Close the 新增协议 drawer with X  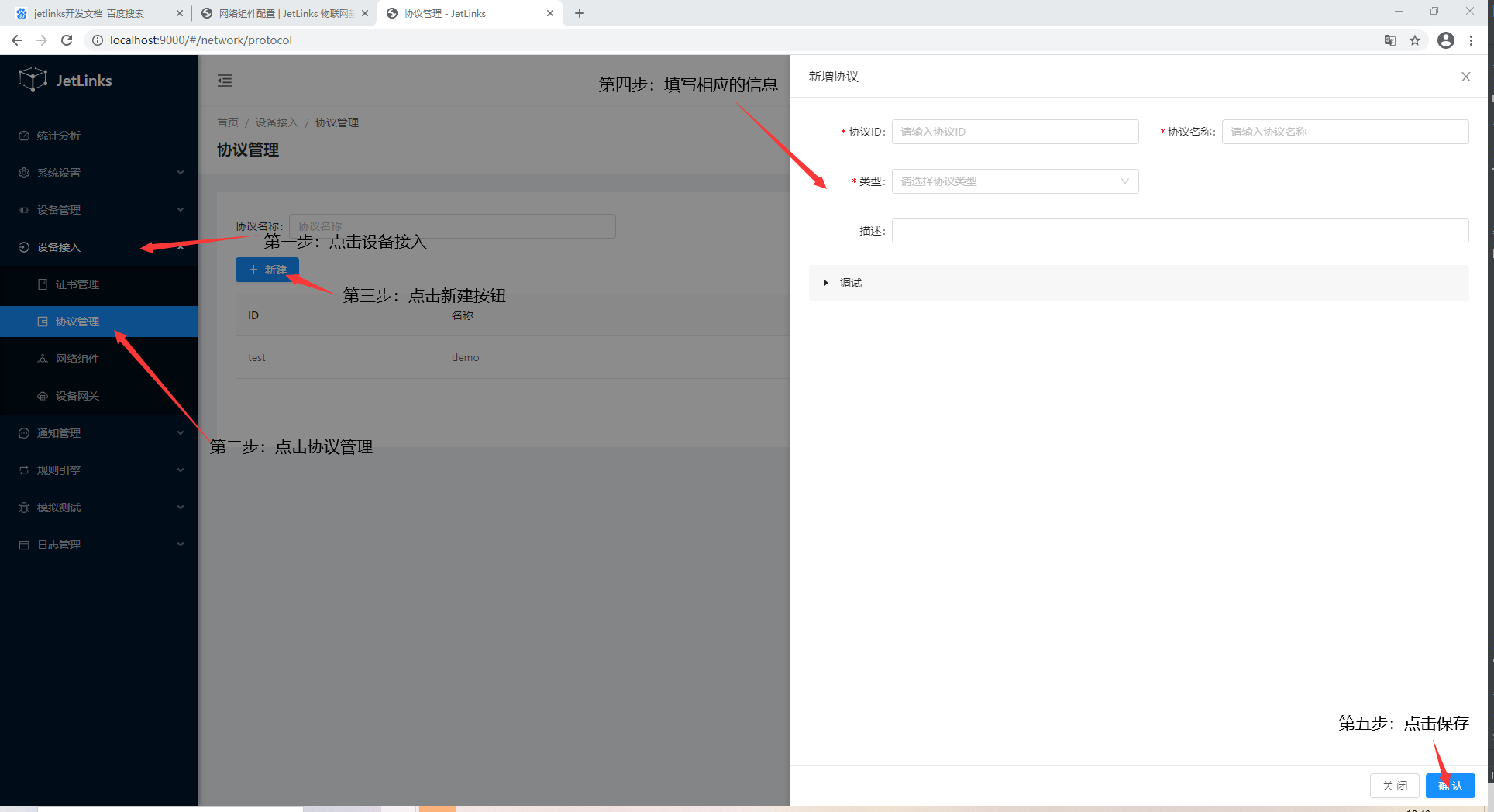coord(1465,77)
